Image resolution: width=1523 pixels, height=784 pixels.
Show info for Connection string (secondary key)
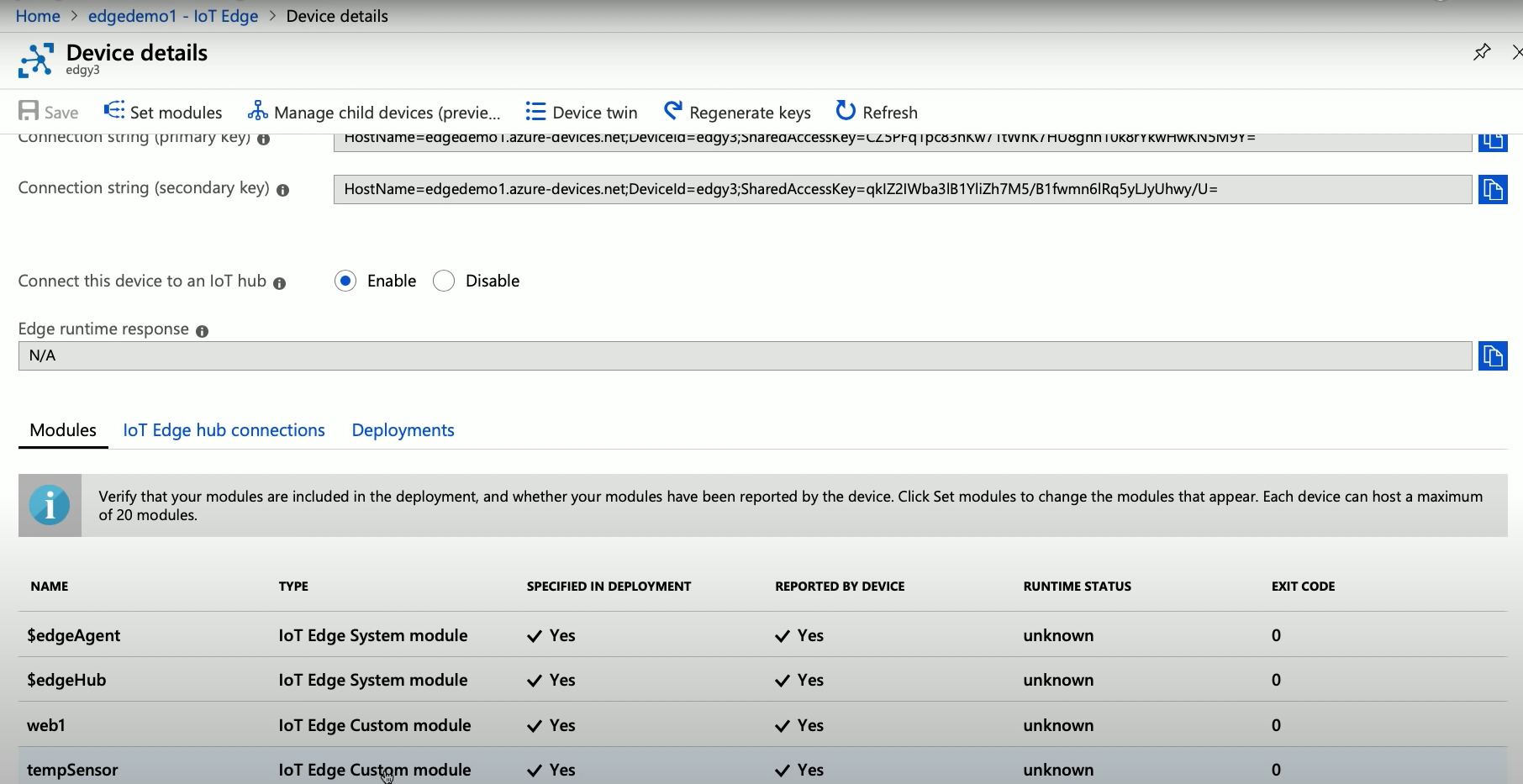(x=282, y=191)
